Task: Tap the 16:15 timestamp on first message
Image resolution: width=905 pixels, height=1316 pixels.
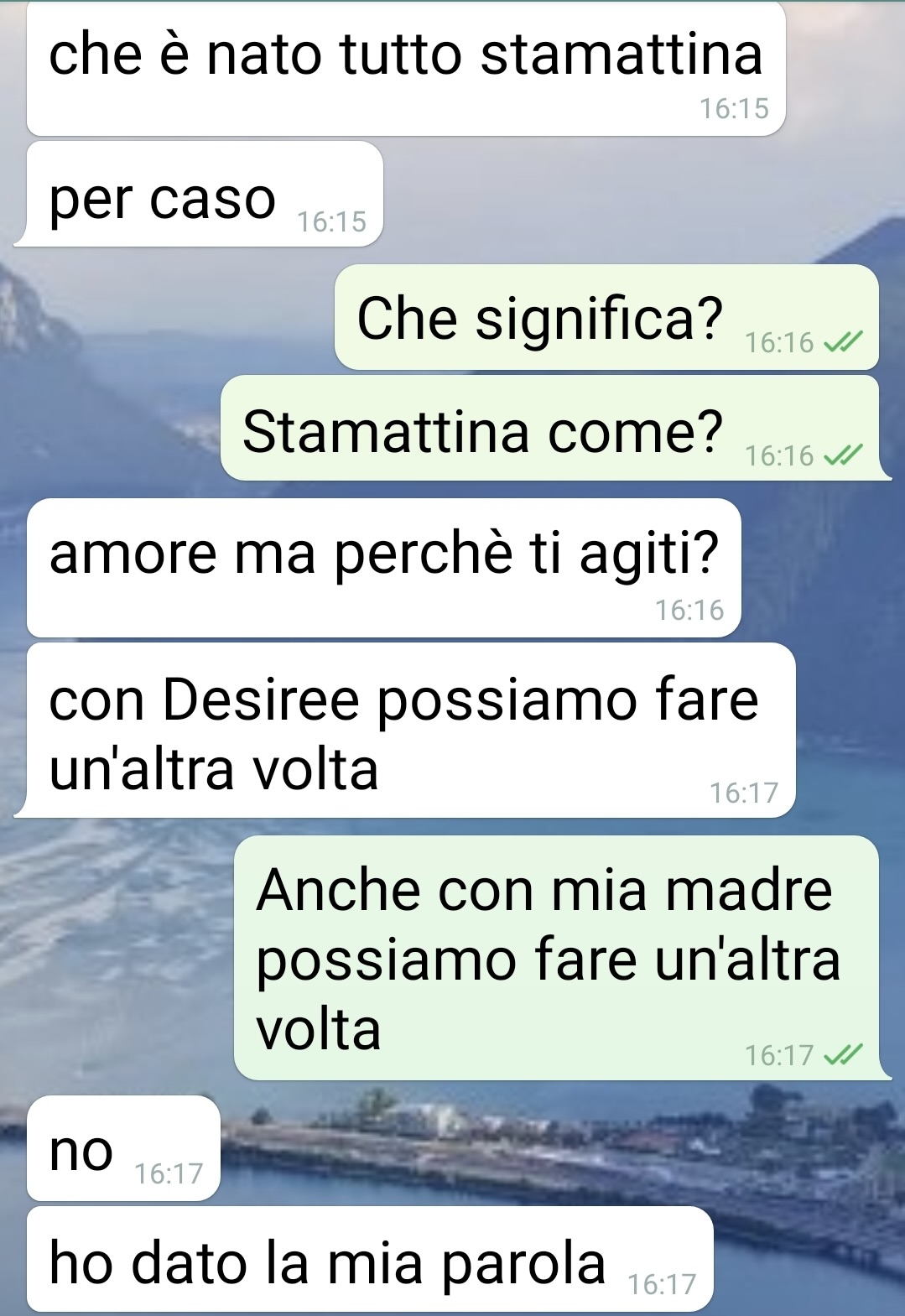Action: point(734,108)
